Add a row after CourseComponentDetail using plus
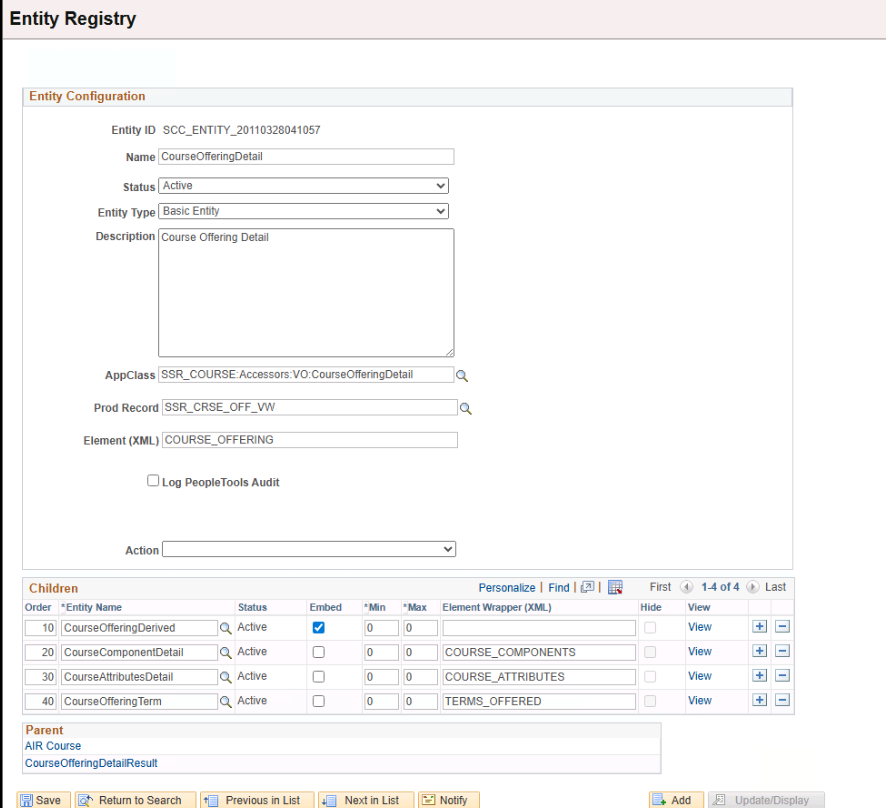Screen dimensions: 886x808 pyautogui.click(x=760, y=652)
